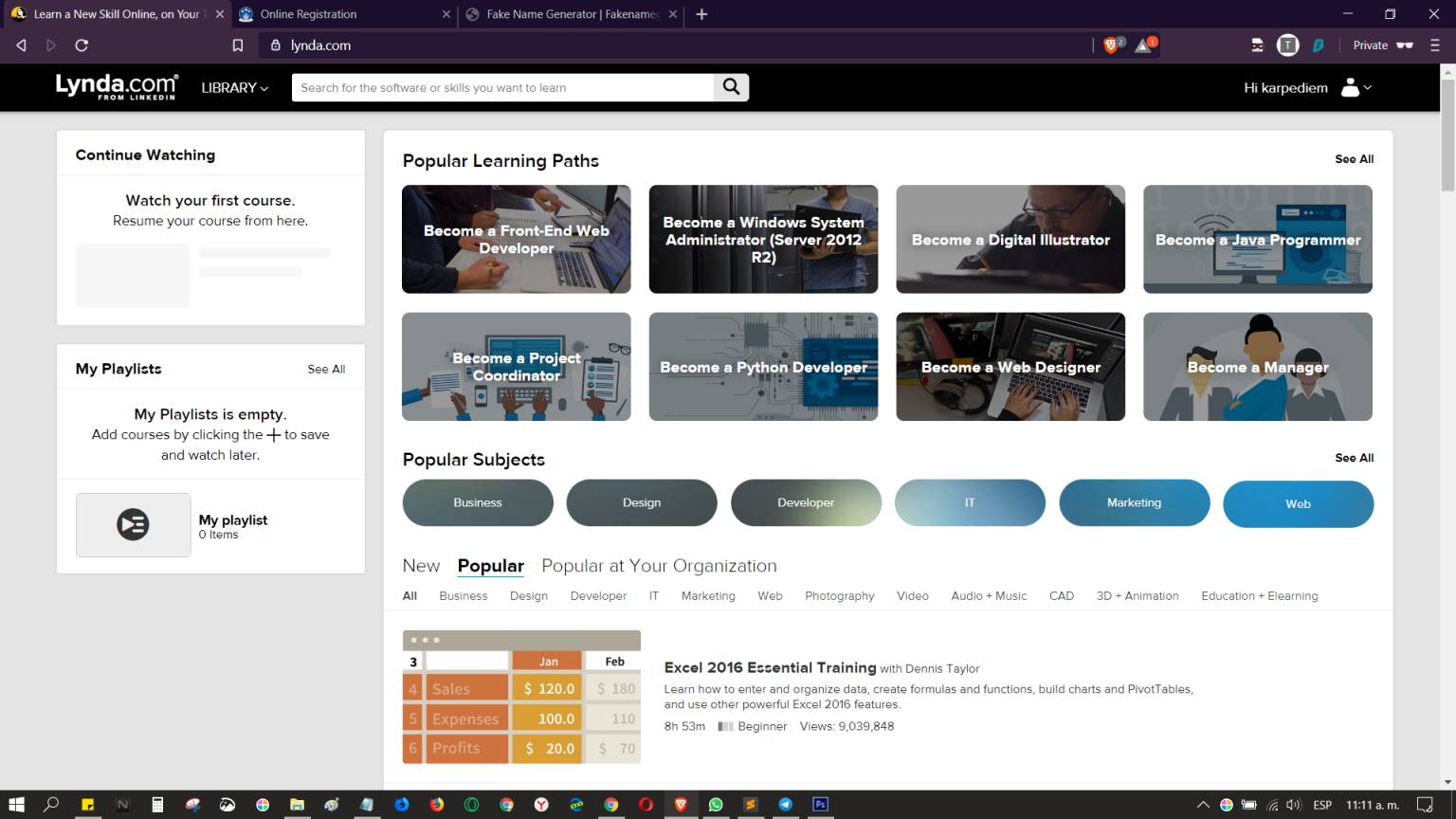Click the browser back arrow
This screenshot has width=1456, height=819.
[21, 45]
